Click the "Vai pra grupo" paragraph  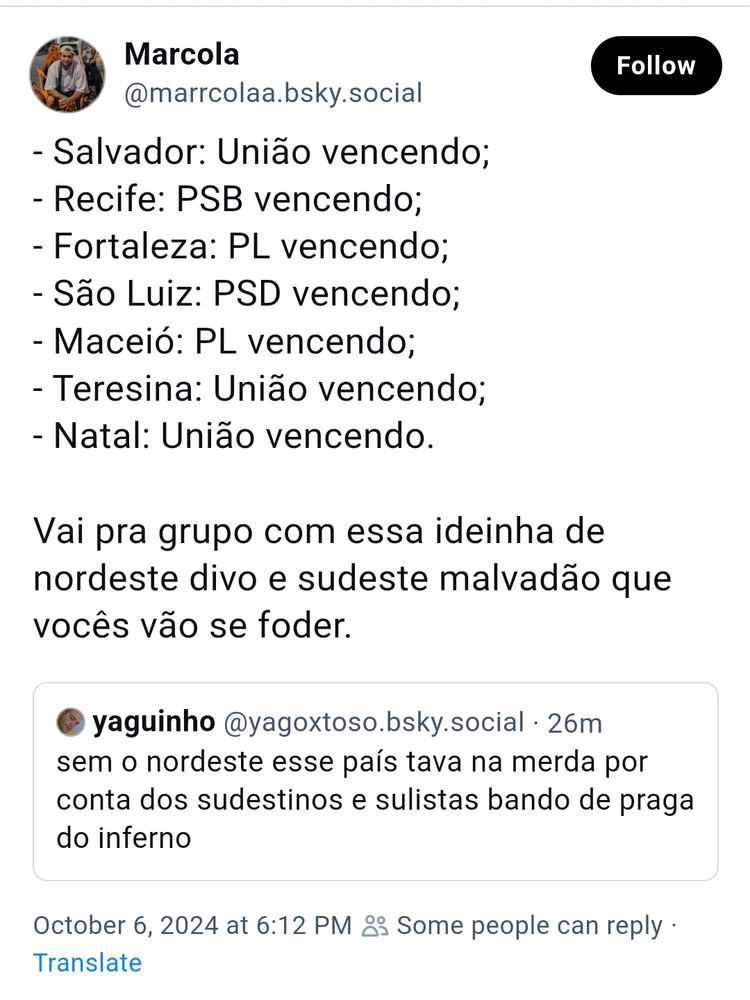[x=352, y=578]
